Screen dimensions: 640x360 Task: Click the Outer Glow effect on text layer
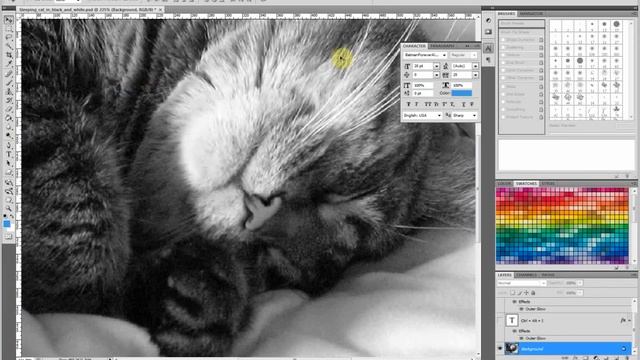click(536, 338)
